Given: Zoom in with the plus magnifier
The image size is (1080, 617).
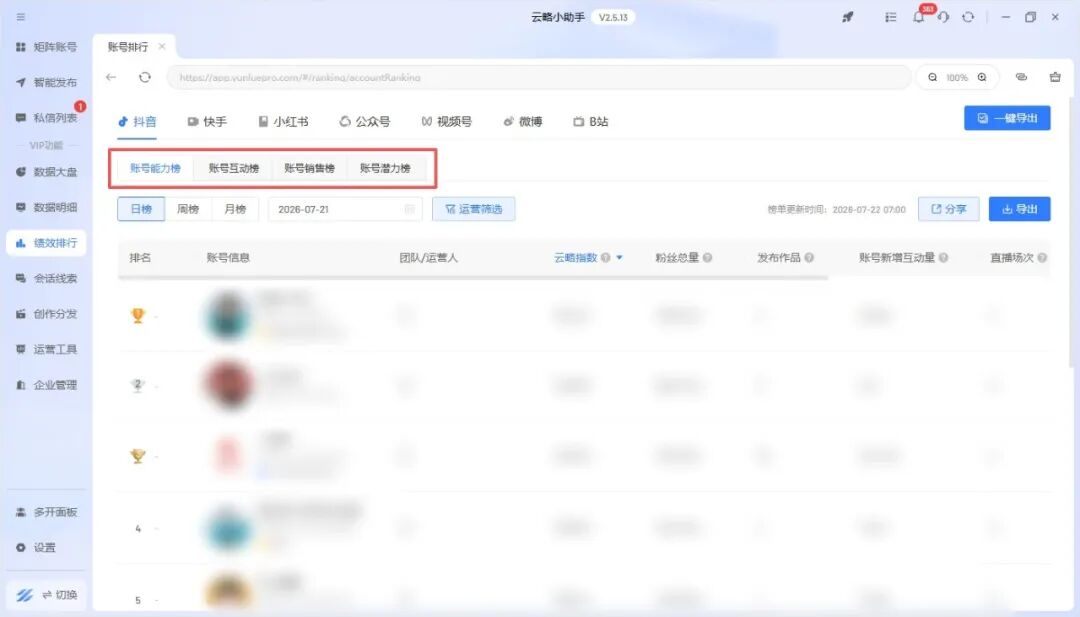Looking at the screenshot, I should coord(982,77).
